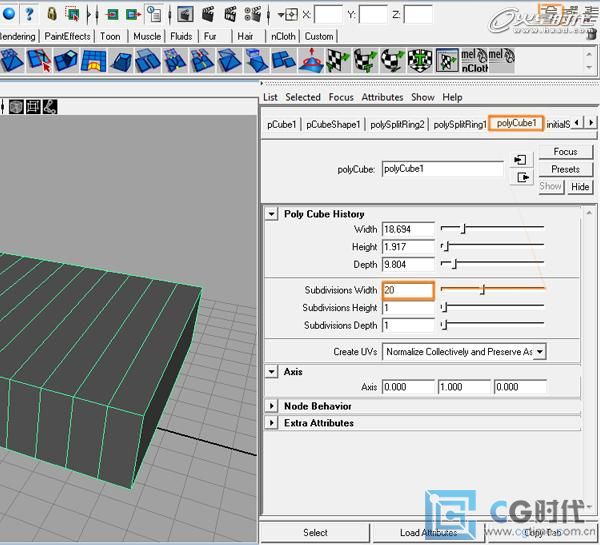Click shelf icon with red cursor arrow

click(39, 60)
